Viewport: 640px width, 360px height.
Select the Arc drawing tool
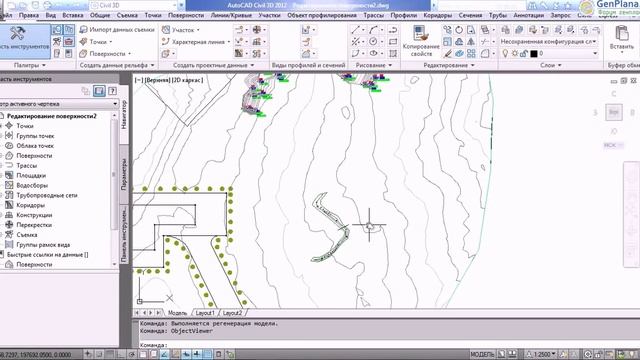pyautogui.click(x=373, y=30)
